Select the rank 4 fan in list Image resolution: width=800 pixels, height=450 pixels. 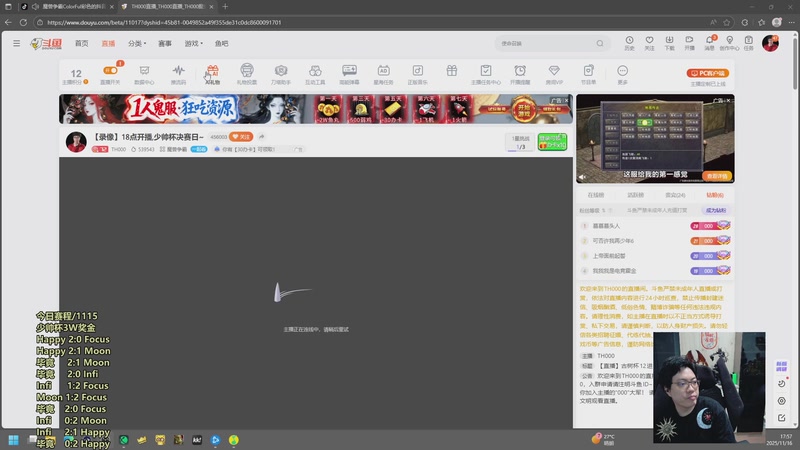(656, 271)
